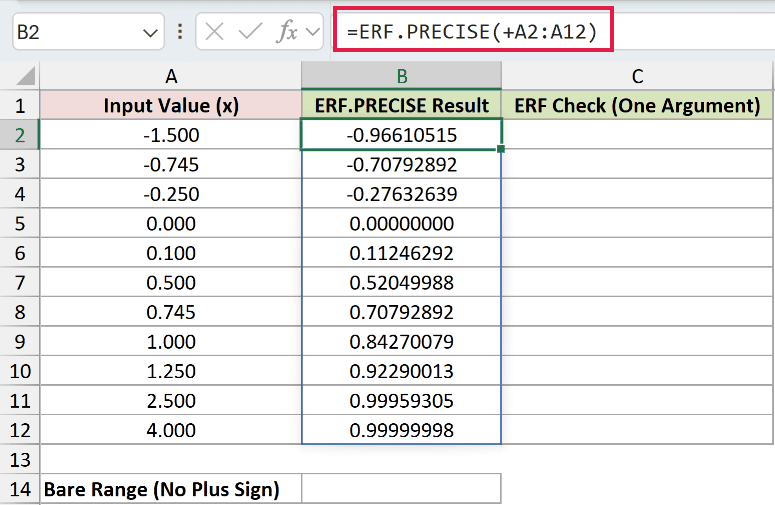Select row 10 header
Screen dimensions: 775x505
pos(20,371)
